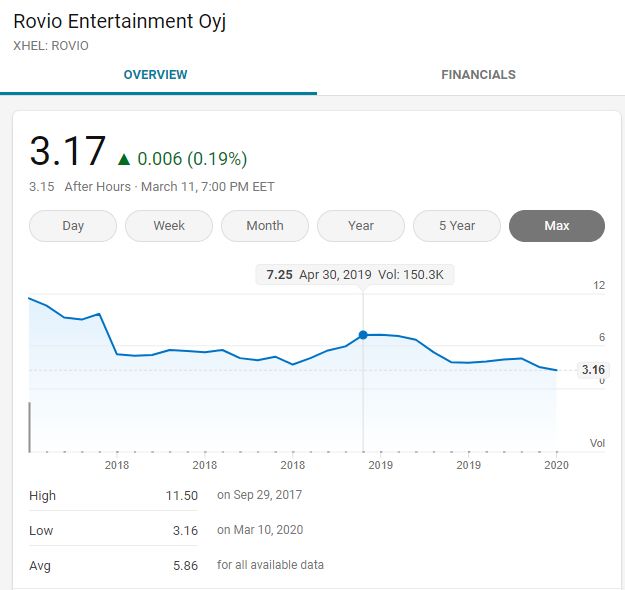
Task: Switch chart to Month range
Action: (x=265, y=226)
